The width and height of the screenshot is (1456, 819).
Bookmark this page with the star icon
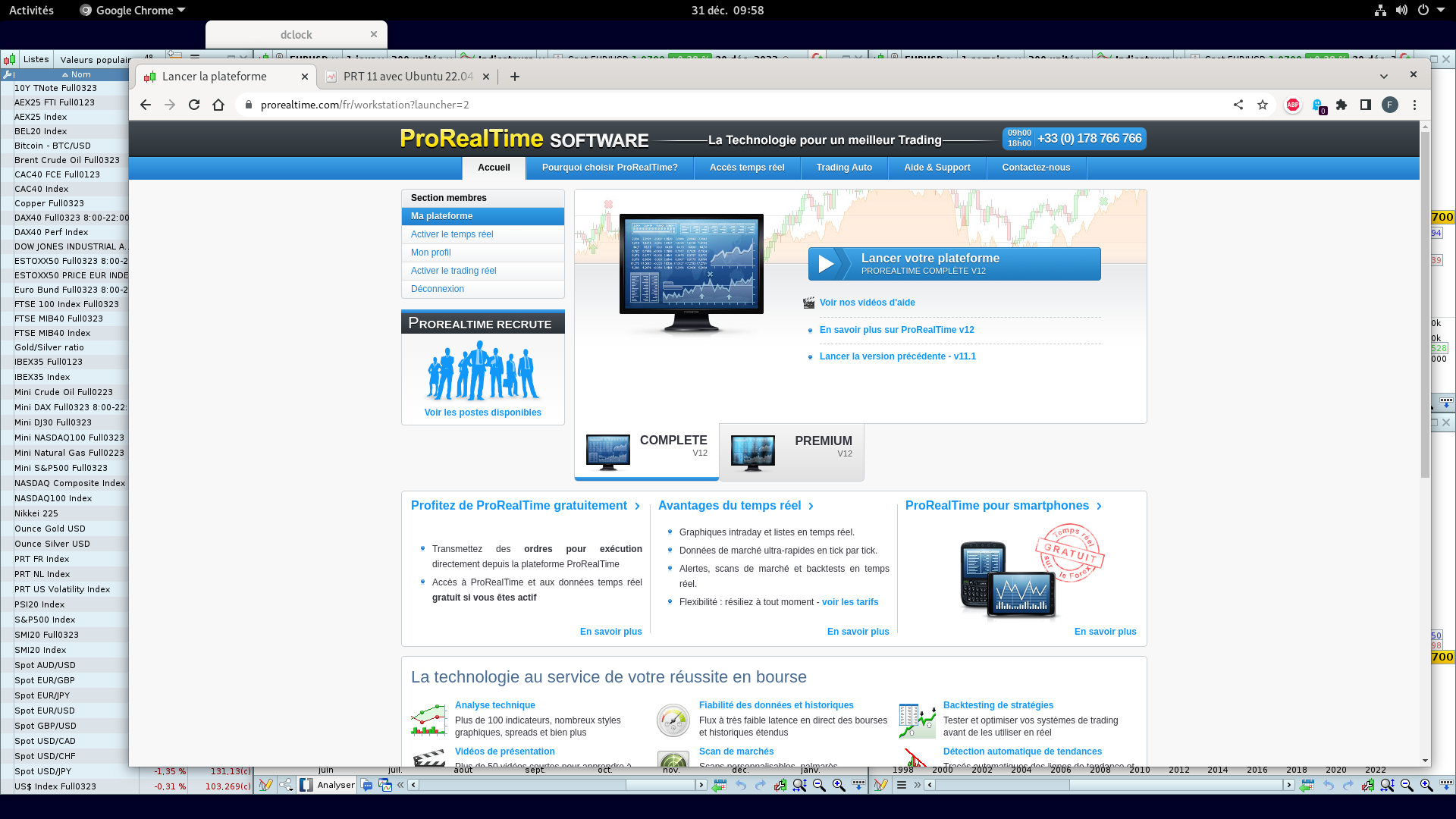pyautogui.click(x=1263, y=105)
